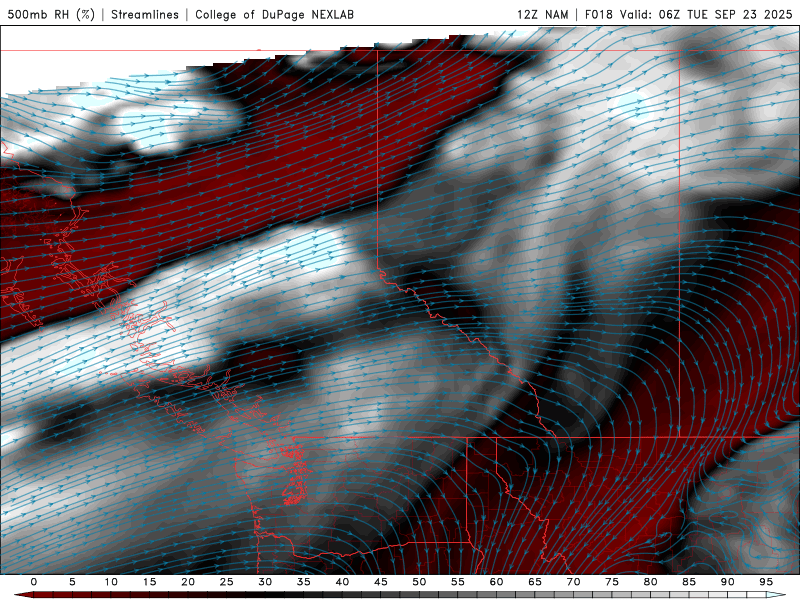Click the '85' label on the color scale
800x600 pixels.
[689, 582]
